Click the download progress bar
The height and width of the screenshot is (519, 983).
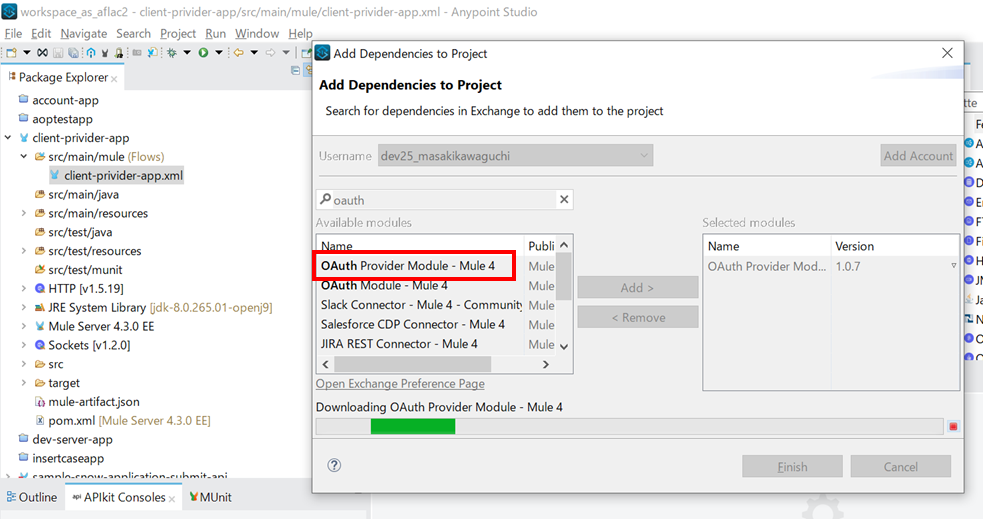pyautogui.click(x=629, y=427)
